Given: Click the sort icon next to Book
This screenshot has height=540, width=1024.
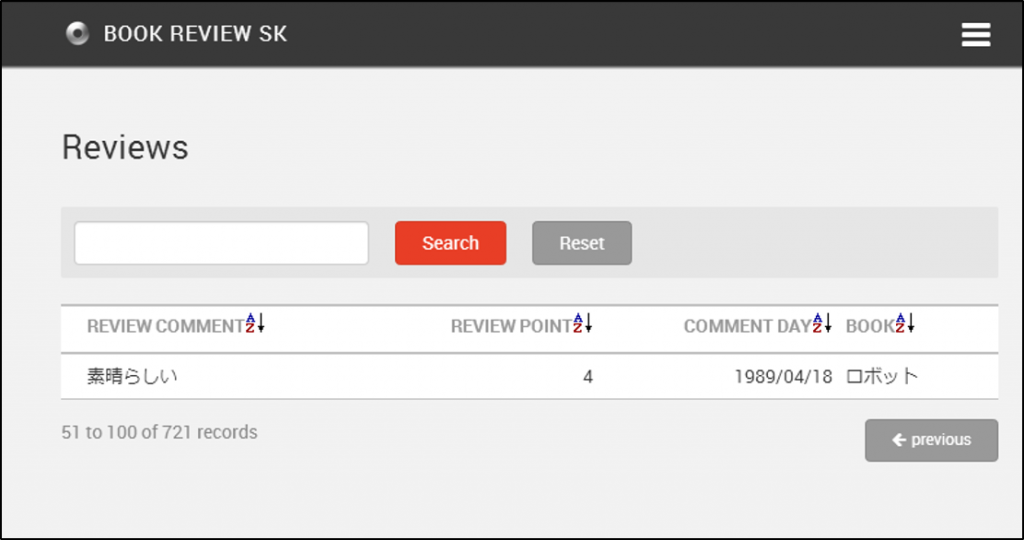Looking at the screenshot, I should (x=905, y=324).
